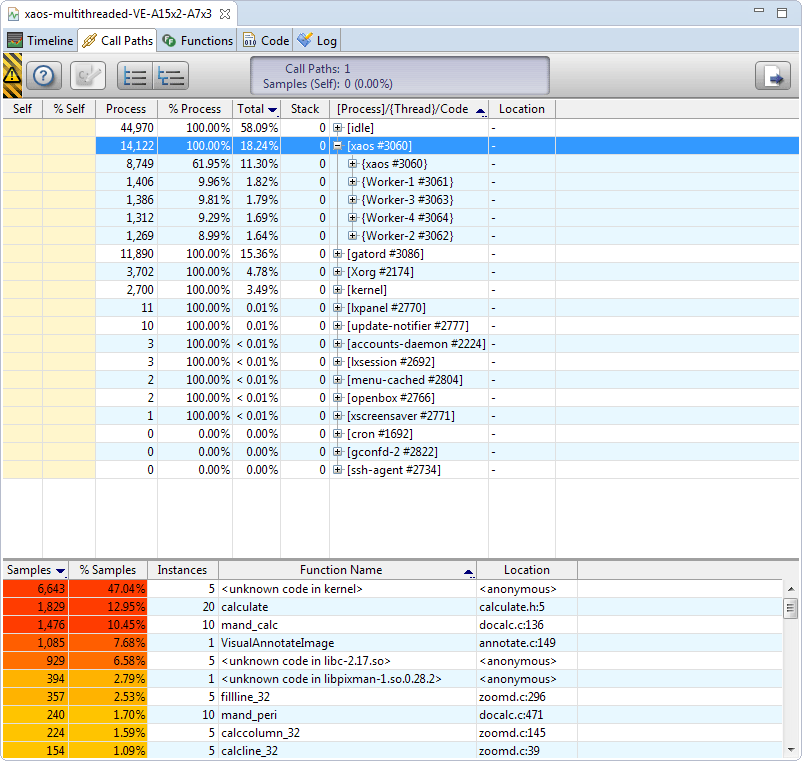Sort by the Process column header

click(x=126, y=109)
